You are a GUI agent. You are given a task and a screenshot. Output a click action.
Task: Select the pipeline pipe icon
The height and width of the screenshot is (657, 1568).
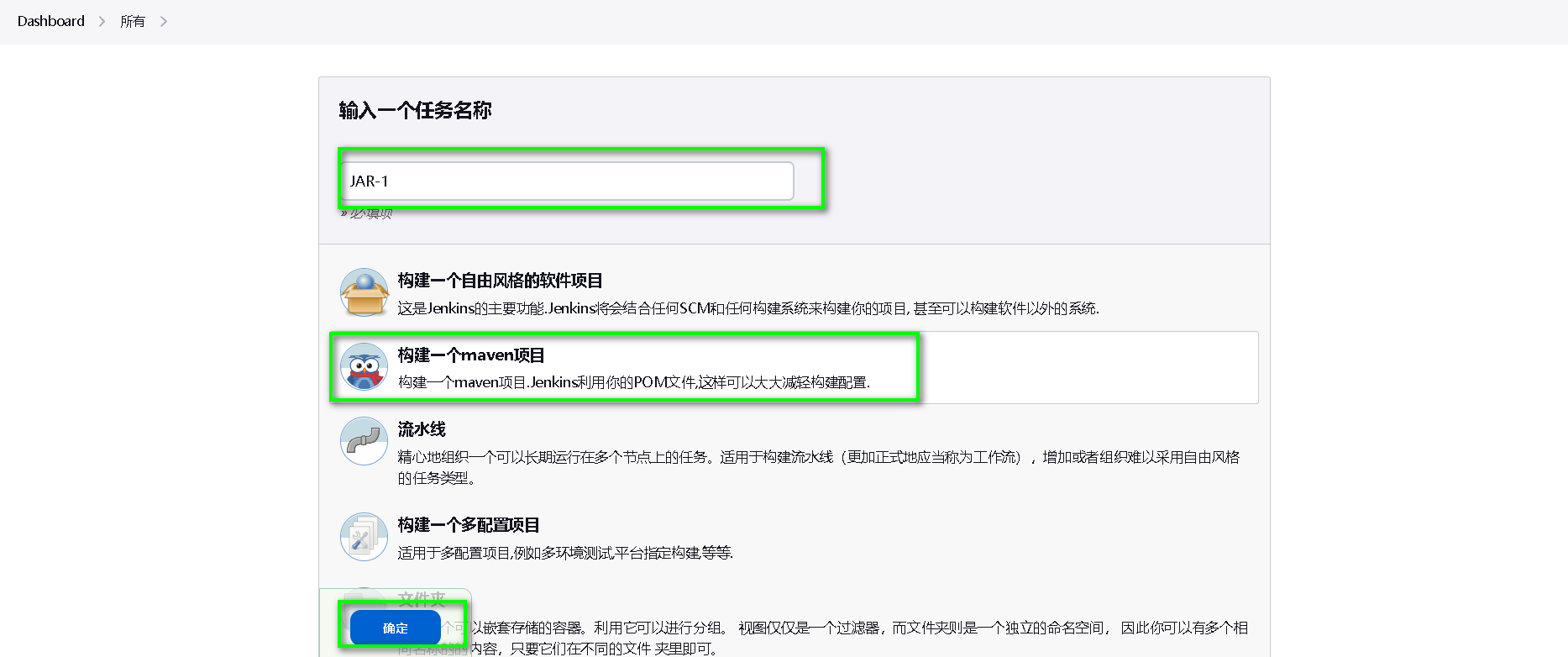364,441
